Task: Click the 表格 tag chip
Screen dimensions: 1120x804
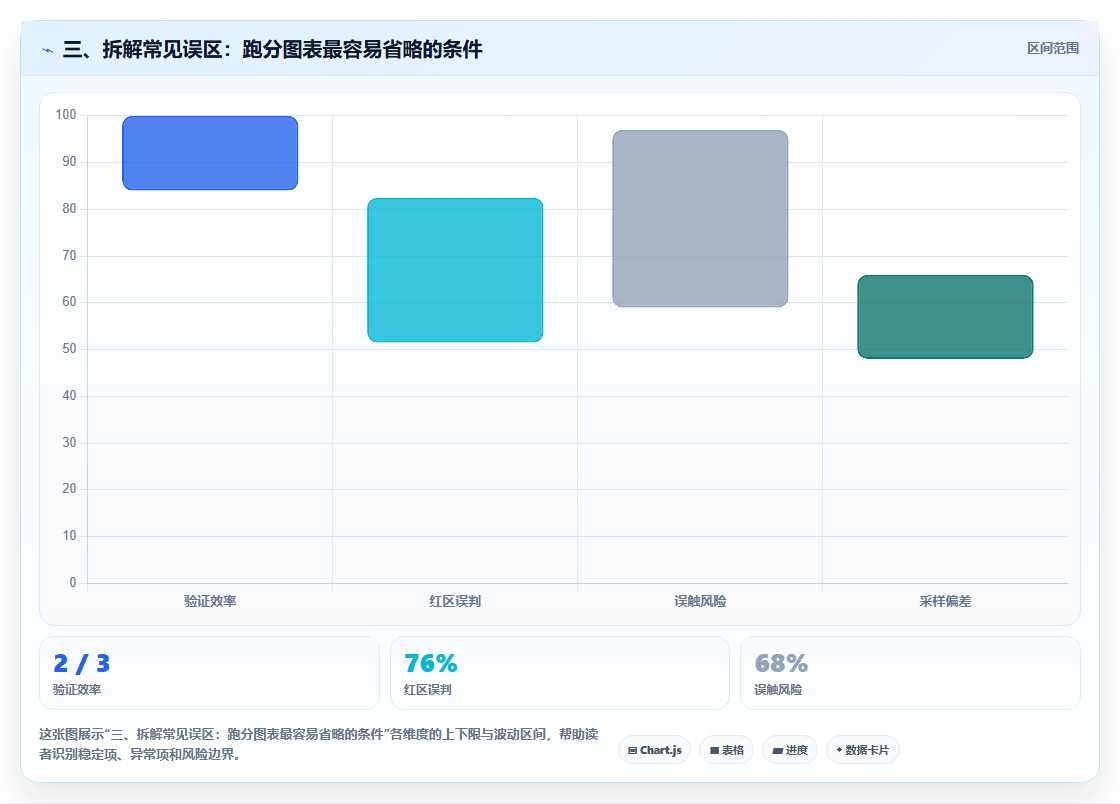Action: [x=726, y=750]
